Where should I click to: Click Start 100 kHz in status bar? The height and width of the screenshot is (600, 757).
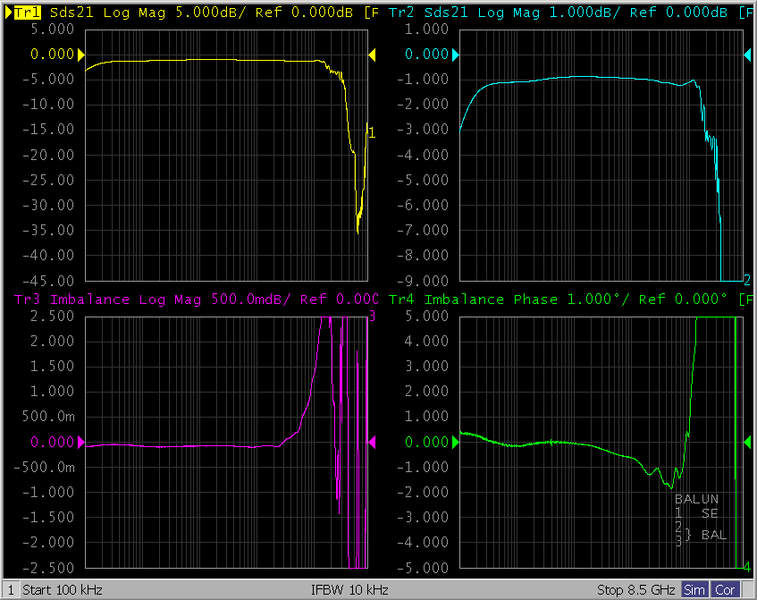tap(62, 590)
